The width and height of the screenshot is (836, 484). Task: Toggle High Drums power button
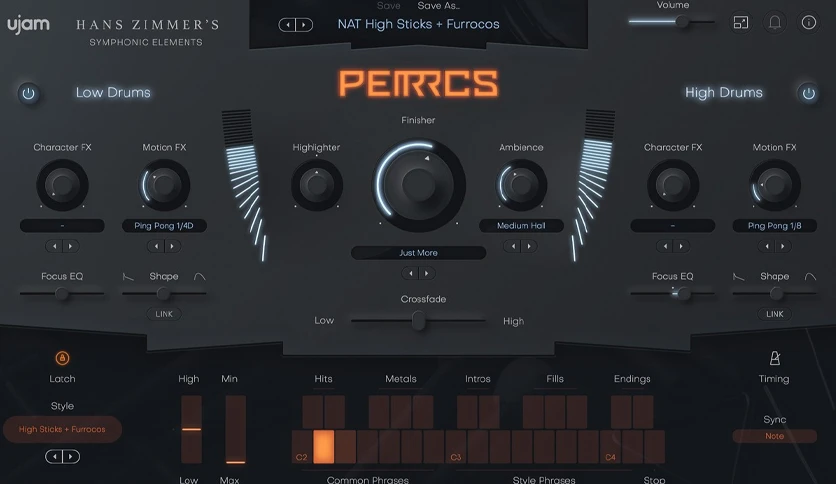808,94
